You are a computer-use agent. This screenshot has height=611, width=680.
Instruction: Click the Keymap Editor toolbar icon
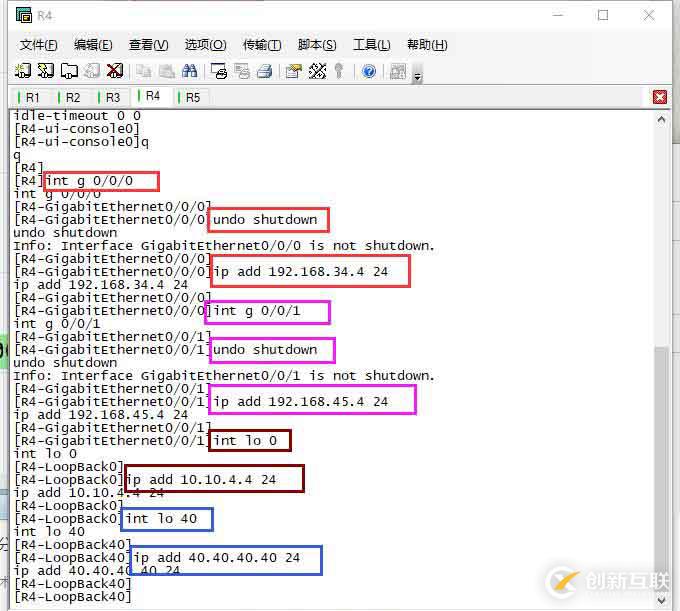coord(317,71)
